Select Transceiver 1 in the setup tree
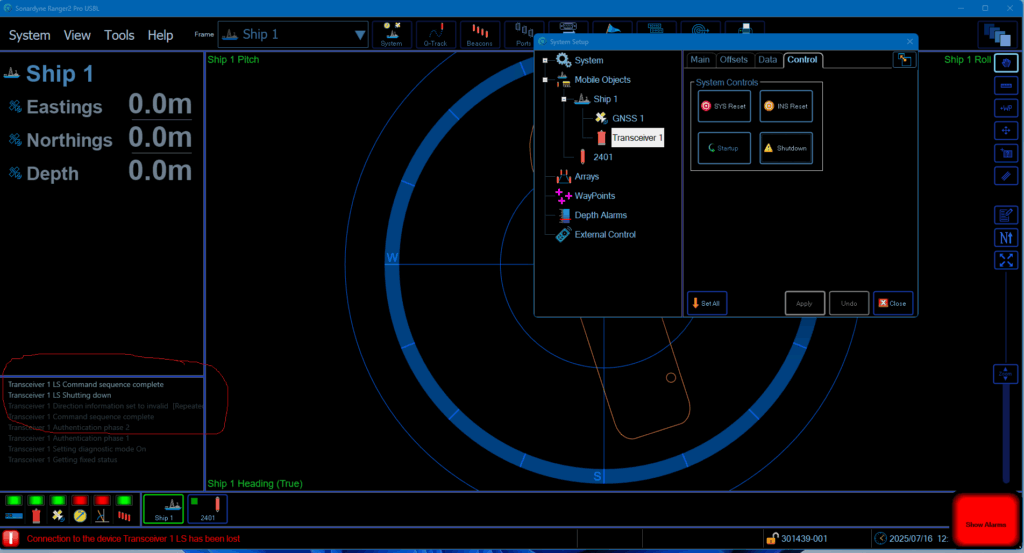Image resolution: width=1024 pixels, height=553 pixels. (x=637, y=138)
